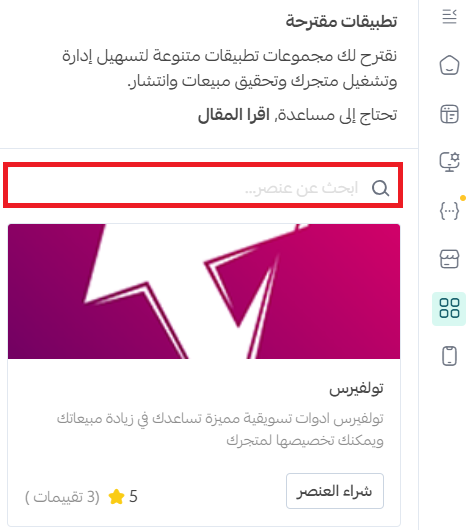Collapse the sidebar menu with the top icon
The image size is (468, 530).
[449, 17]
